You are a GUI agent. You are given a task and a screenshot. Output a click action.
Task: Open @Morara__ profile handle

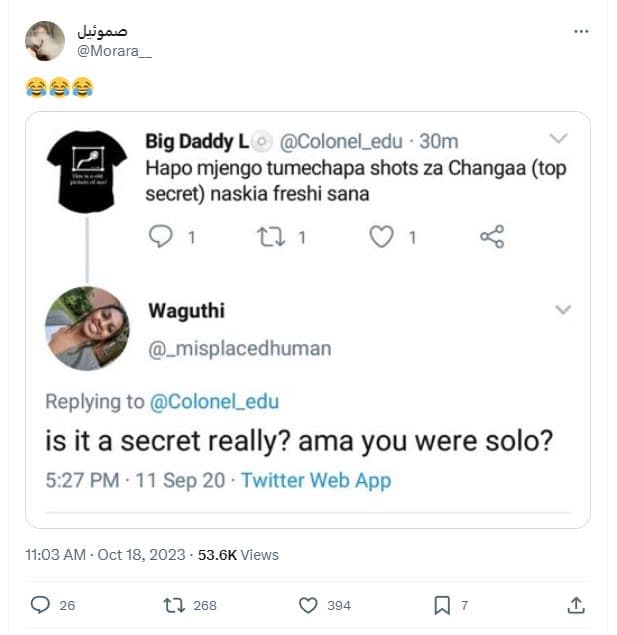pos(115,51)
